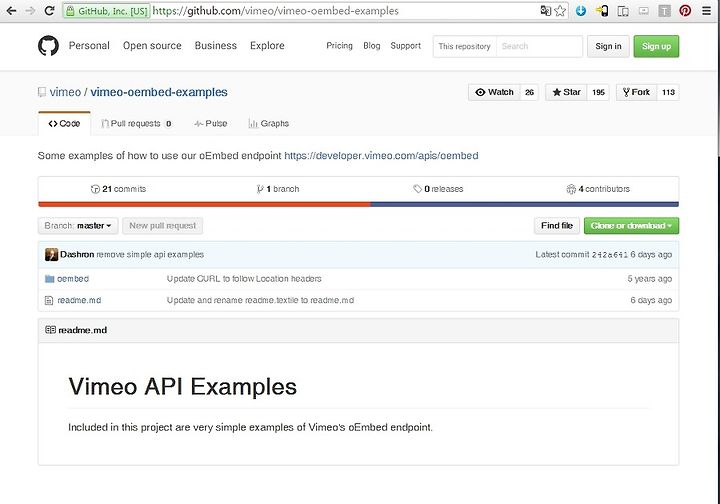Open the Business navigation item

(216, 45)
